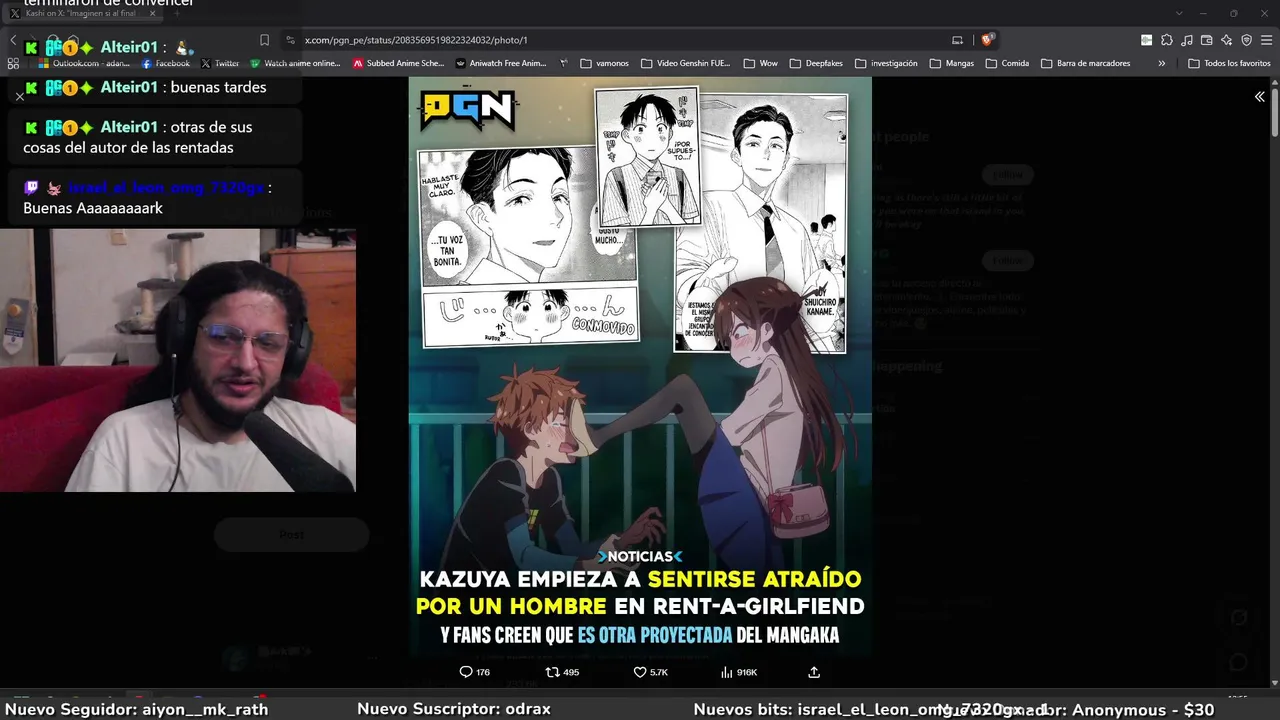Click the unlabeled bookmark icon before vamonos
Viewport: 1280px width, 720px height.
pos(564,63)
